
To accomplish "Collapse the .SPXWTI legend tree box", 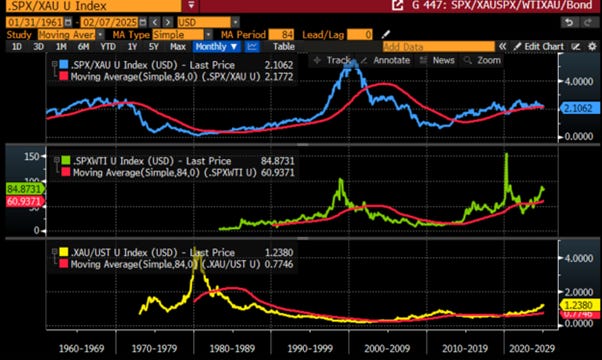I will click(x=56, y=160).
